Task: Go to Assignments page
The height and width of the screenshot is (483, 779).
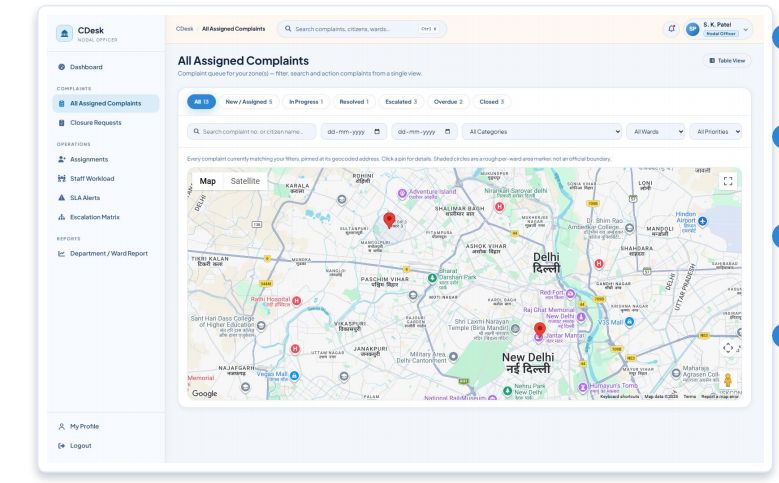Action: point(106,160)
